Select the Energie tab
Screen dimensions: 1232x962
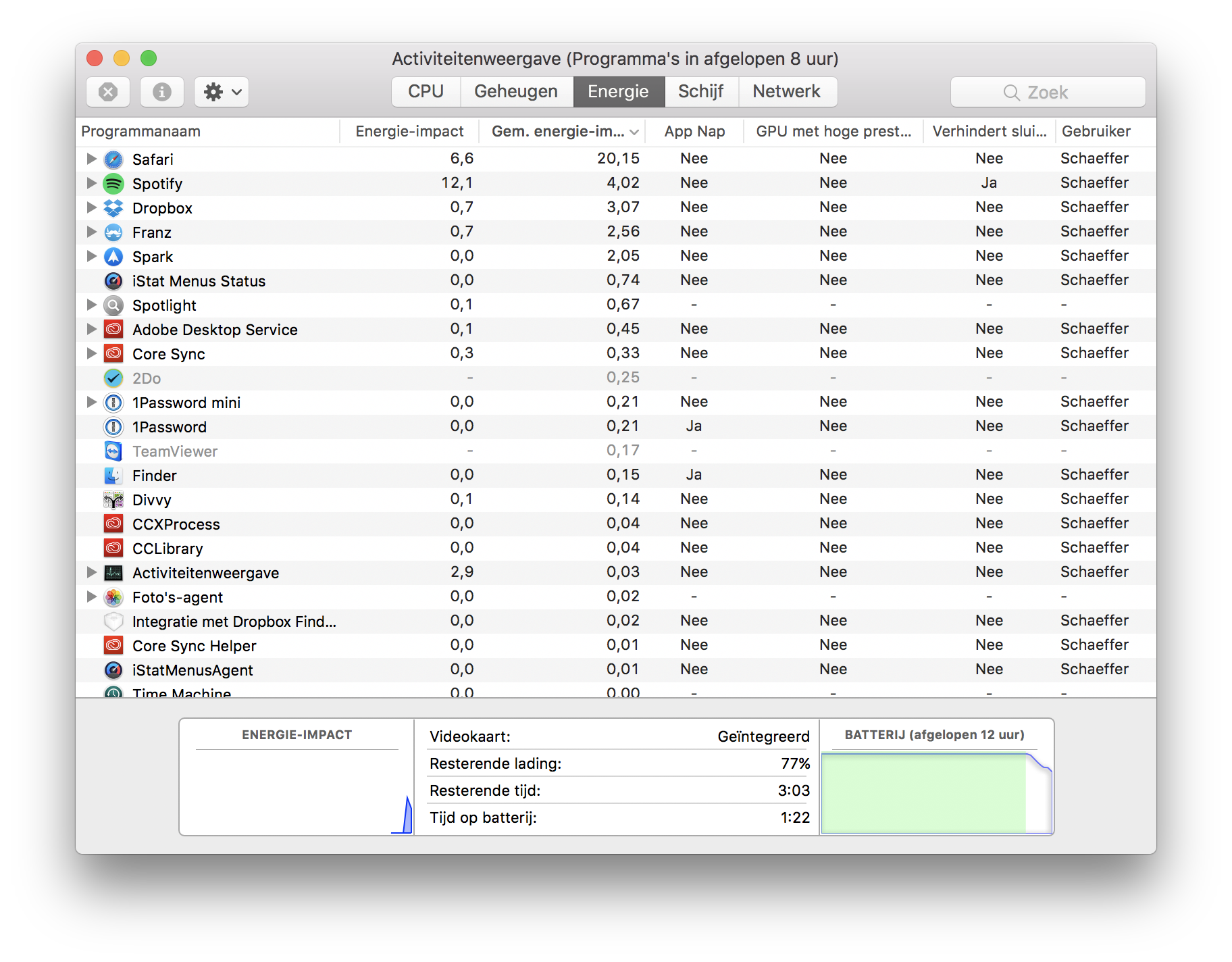pos(619,92)
